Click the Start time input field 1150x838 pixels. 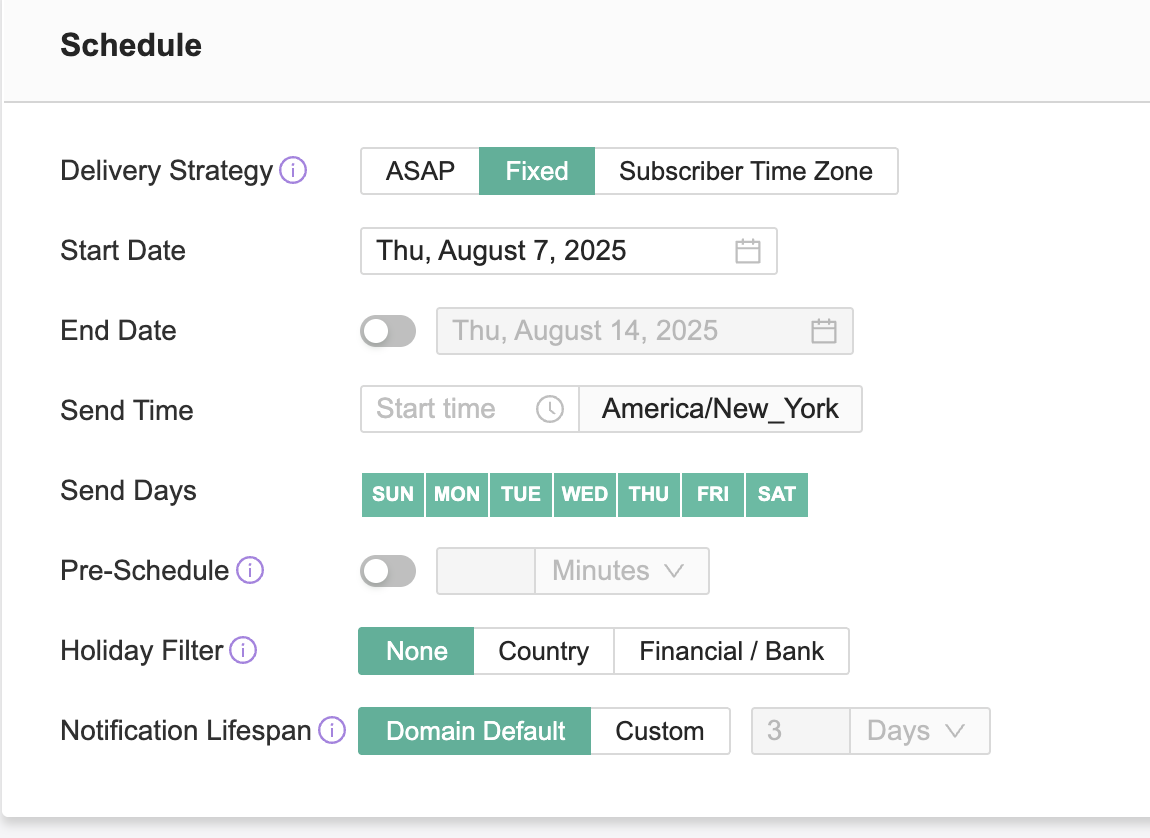450,409
